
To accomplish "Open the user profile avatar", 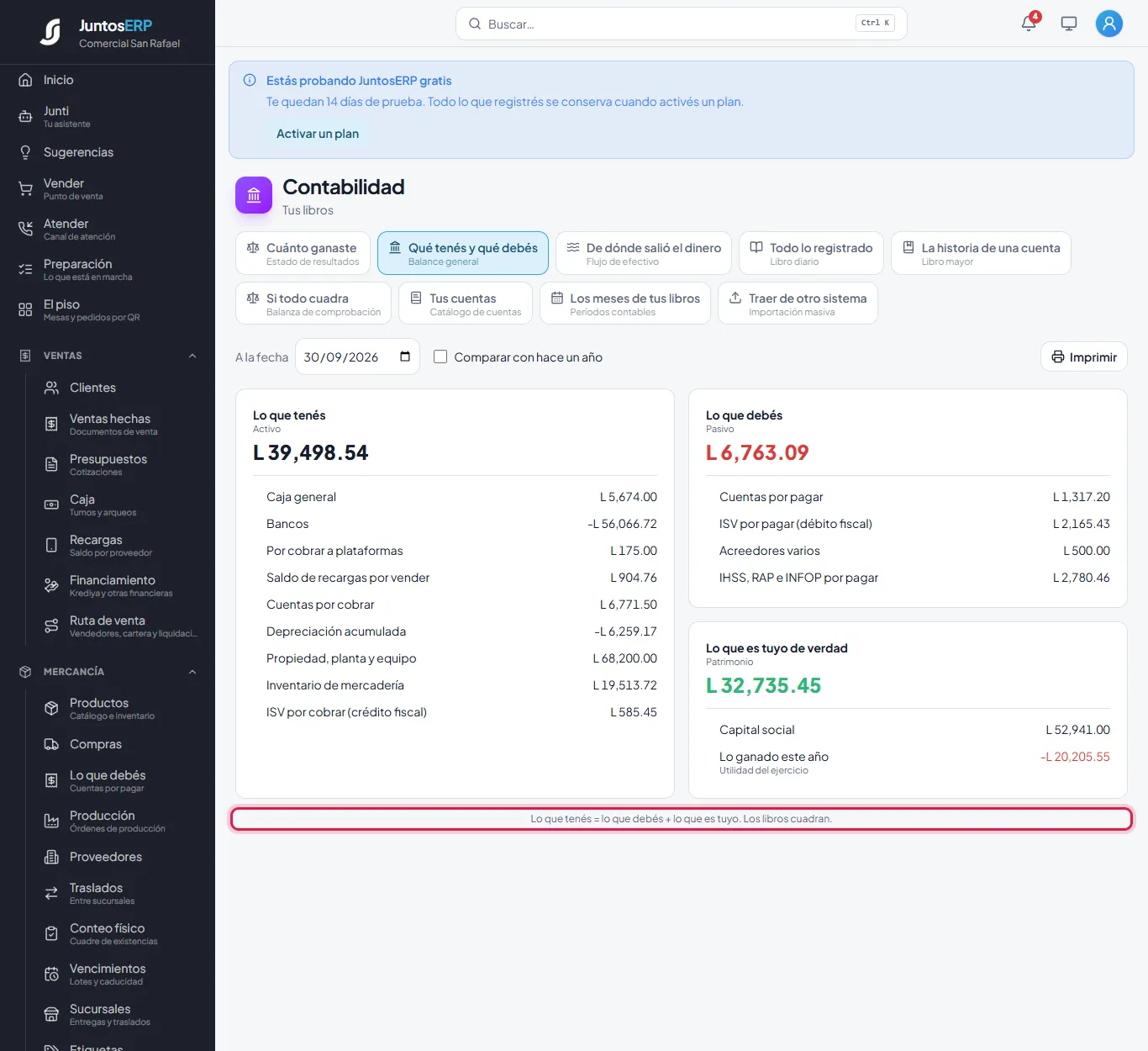I will point(1109,24).
